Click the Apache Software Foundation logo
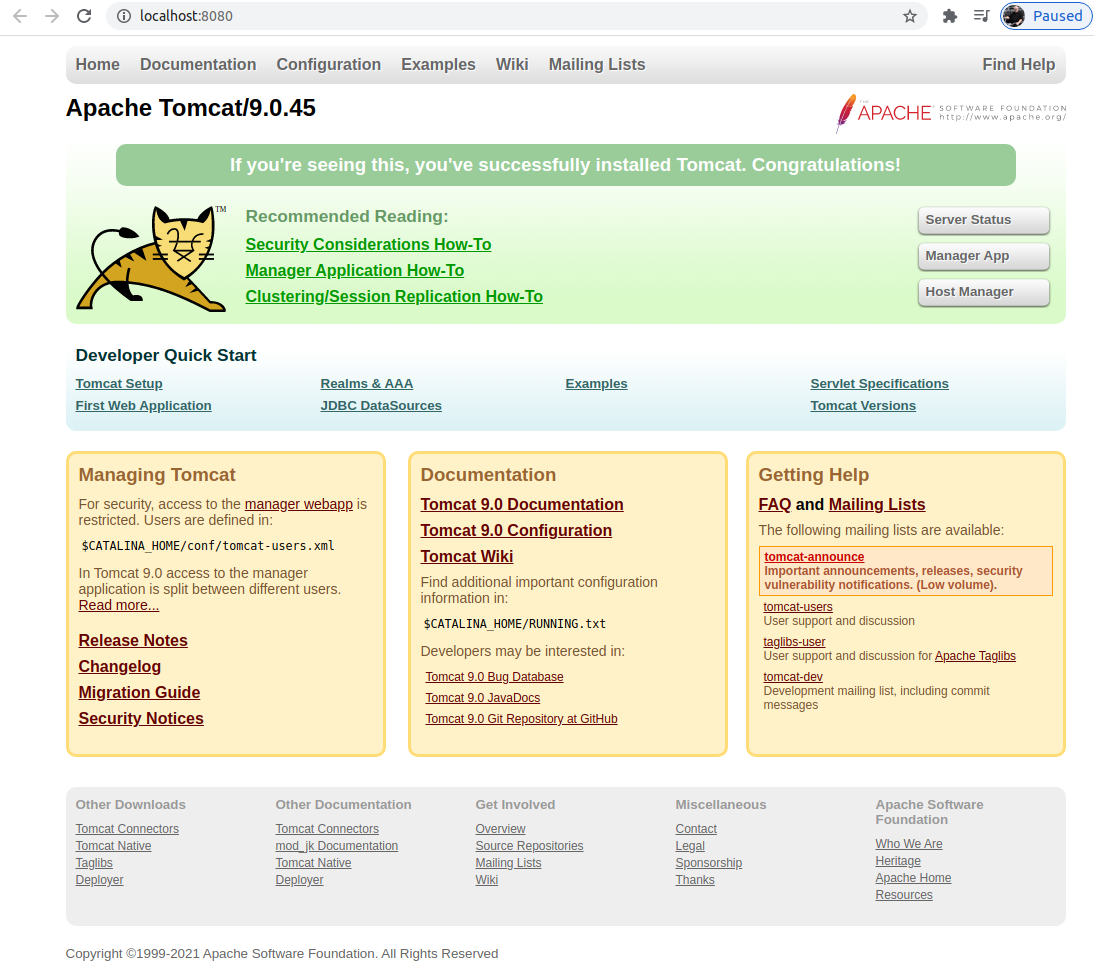This screenshot has width=1094, height=969. coord(951,113)
